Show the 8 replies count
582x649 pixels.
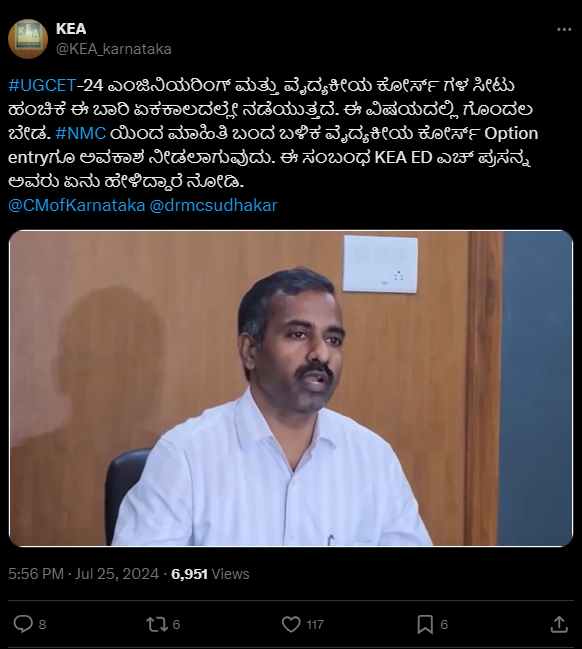point(42,624)
